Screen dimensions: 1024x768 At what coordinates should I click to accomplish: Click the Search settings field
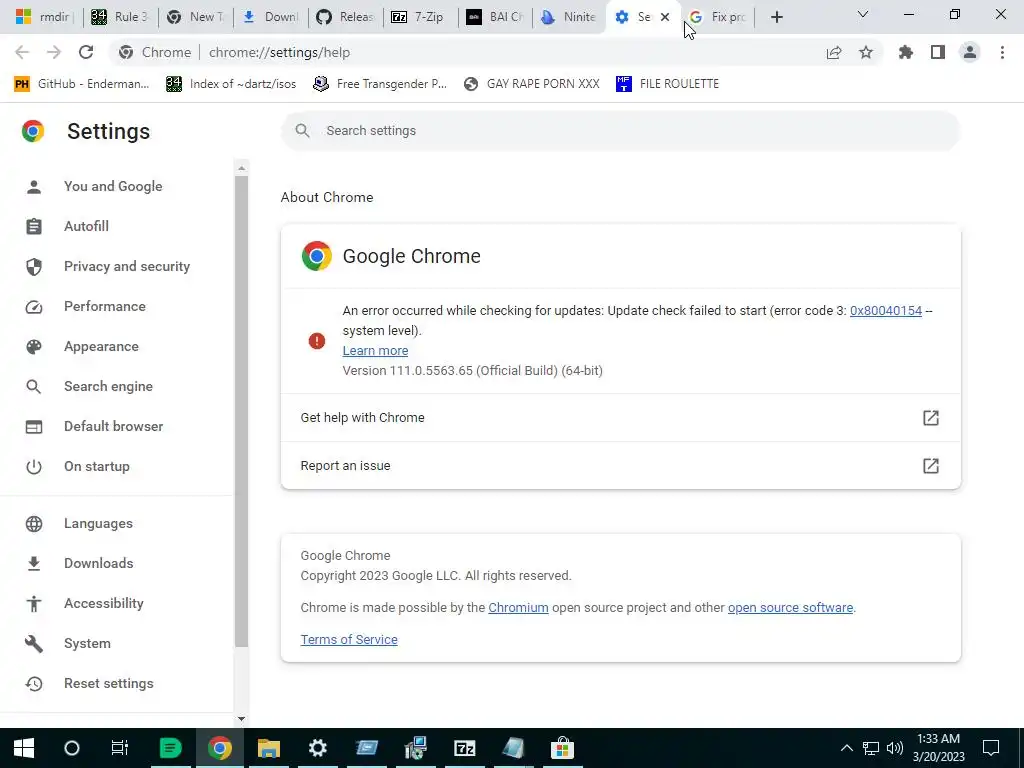[620, 131]
